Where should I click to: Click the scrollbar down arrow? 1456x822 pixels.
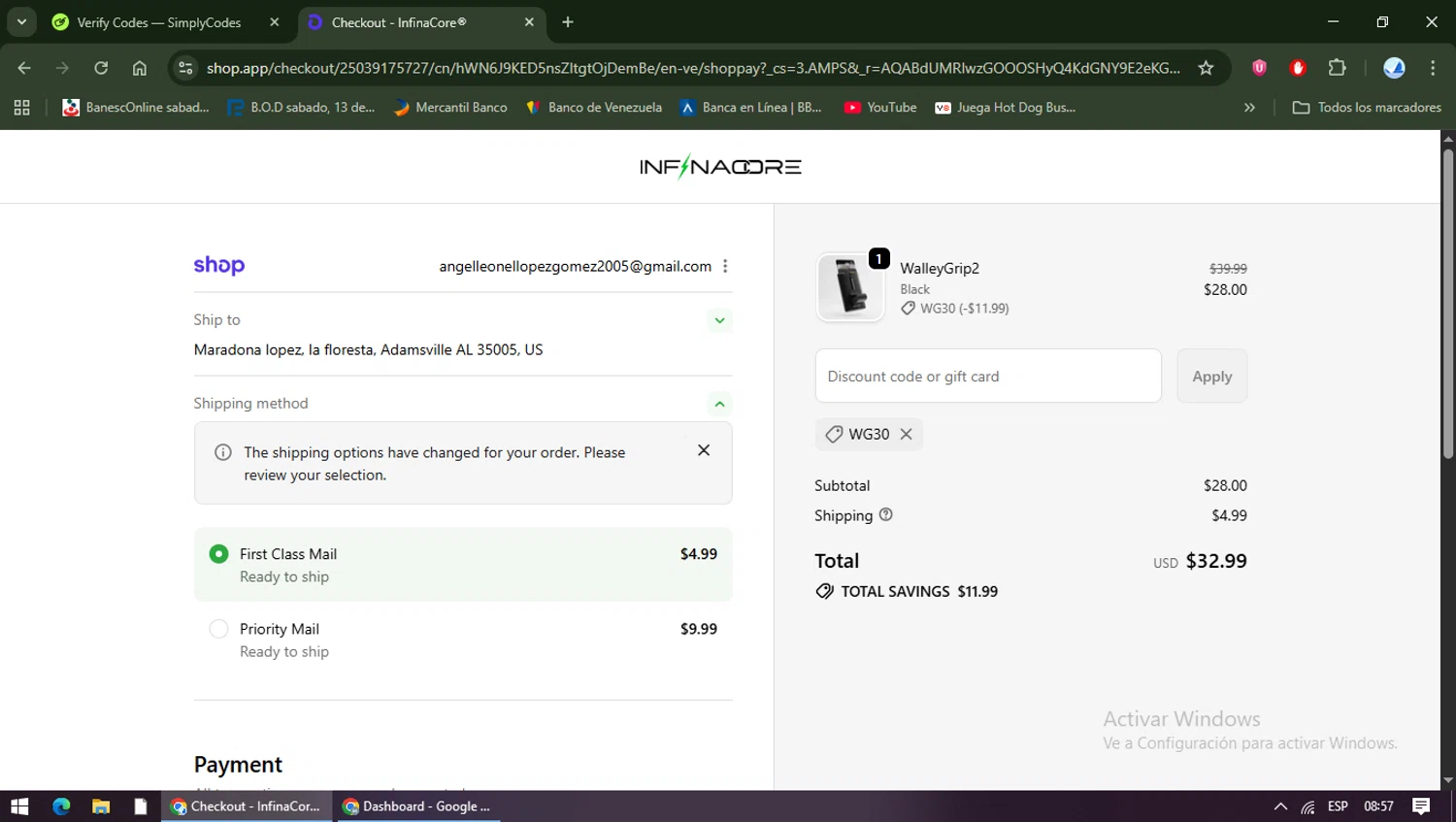click(x=1448, y=780)
